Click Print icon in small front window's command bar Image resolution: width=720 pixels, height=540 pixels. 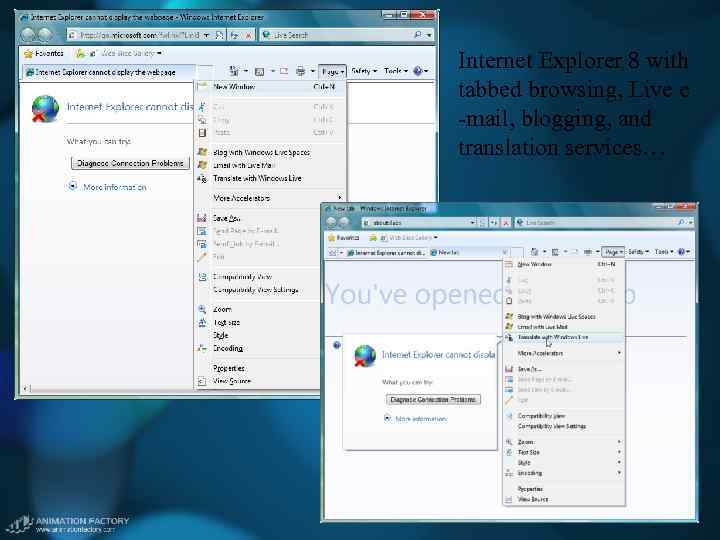tap(587, 252)
